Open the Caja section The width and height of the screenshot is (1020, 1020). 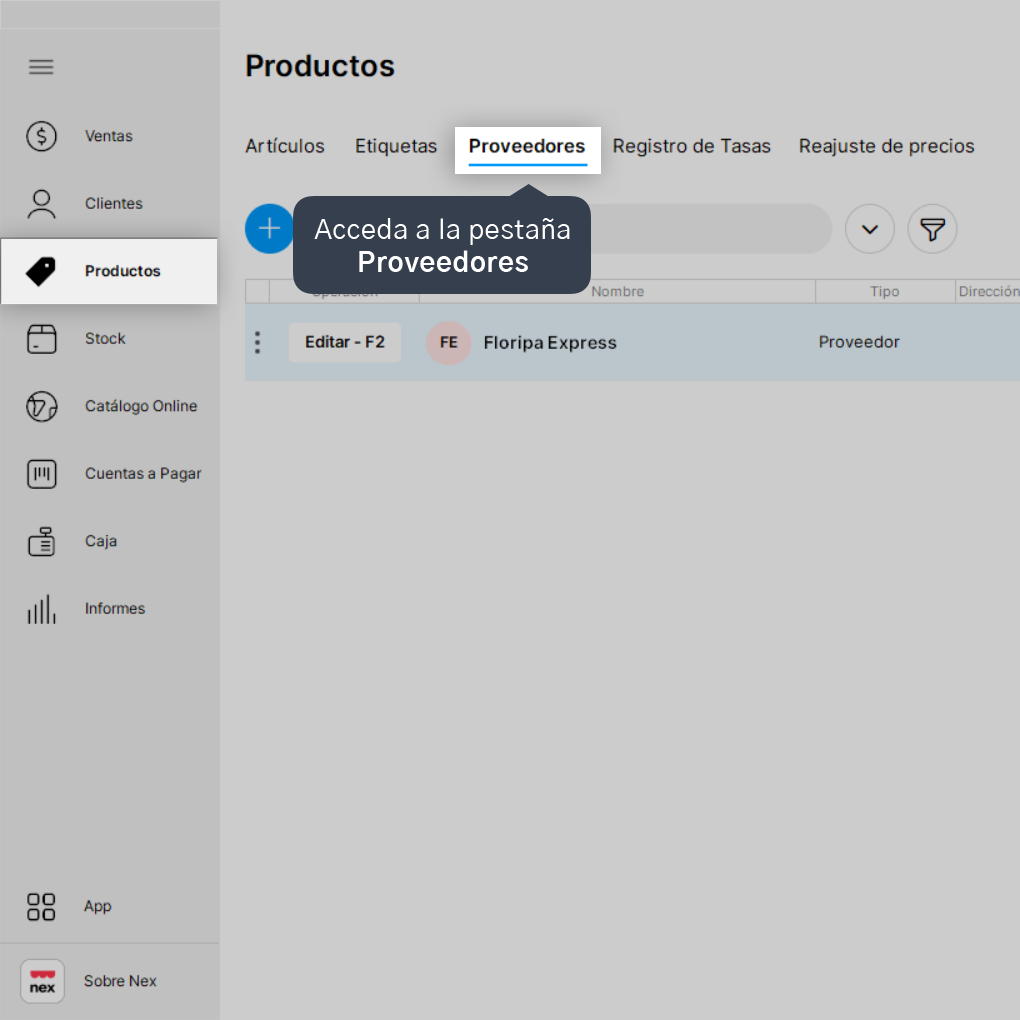(x=101, y=541)
